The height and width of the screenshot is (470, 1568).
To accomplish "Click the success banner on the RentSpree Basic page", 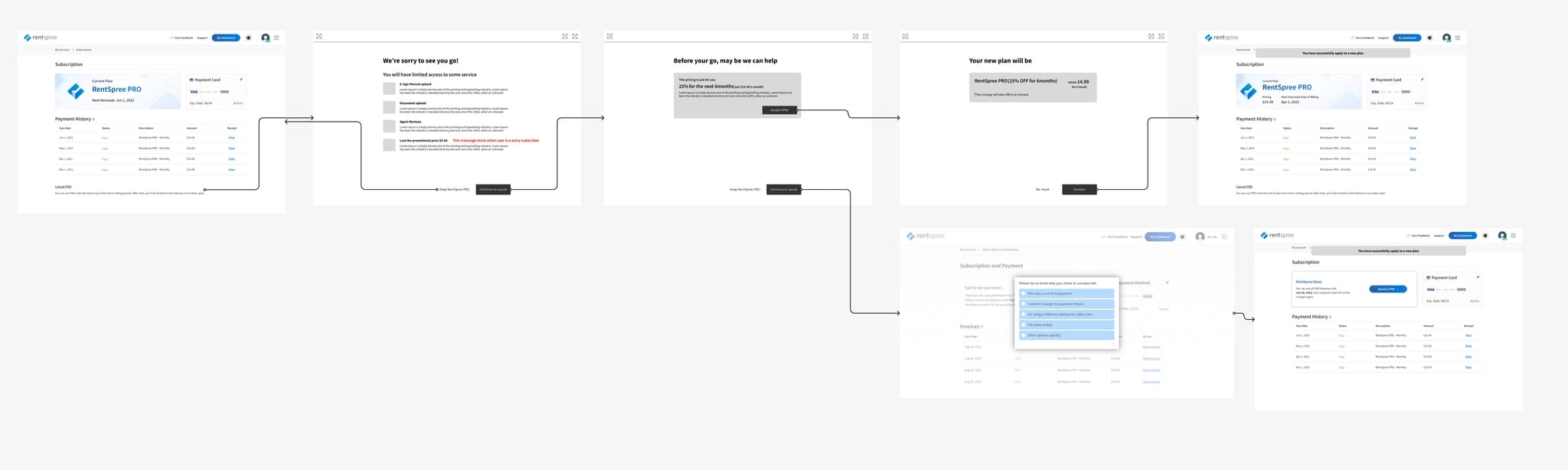I will (x=1388, y=250).
